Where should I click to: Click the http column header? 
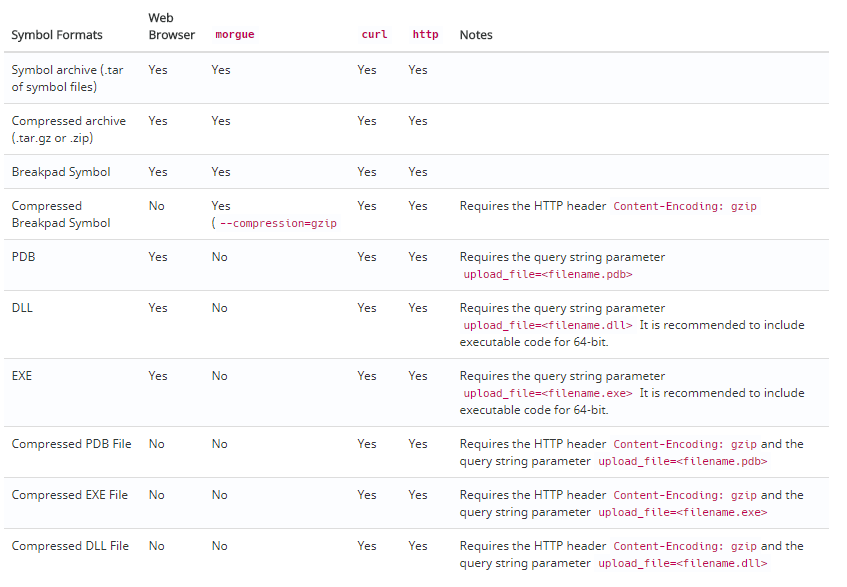click(x=425, y=35)
